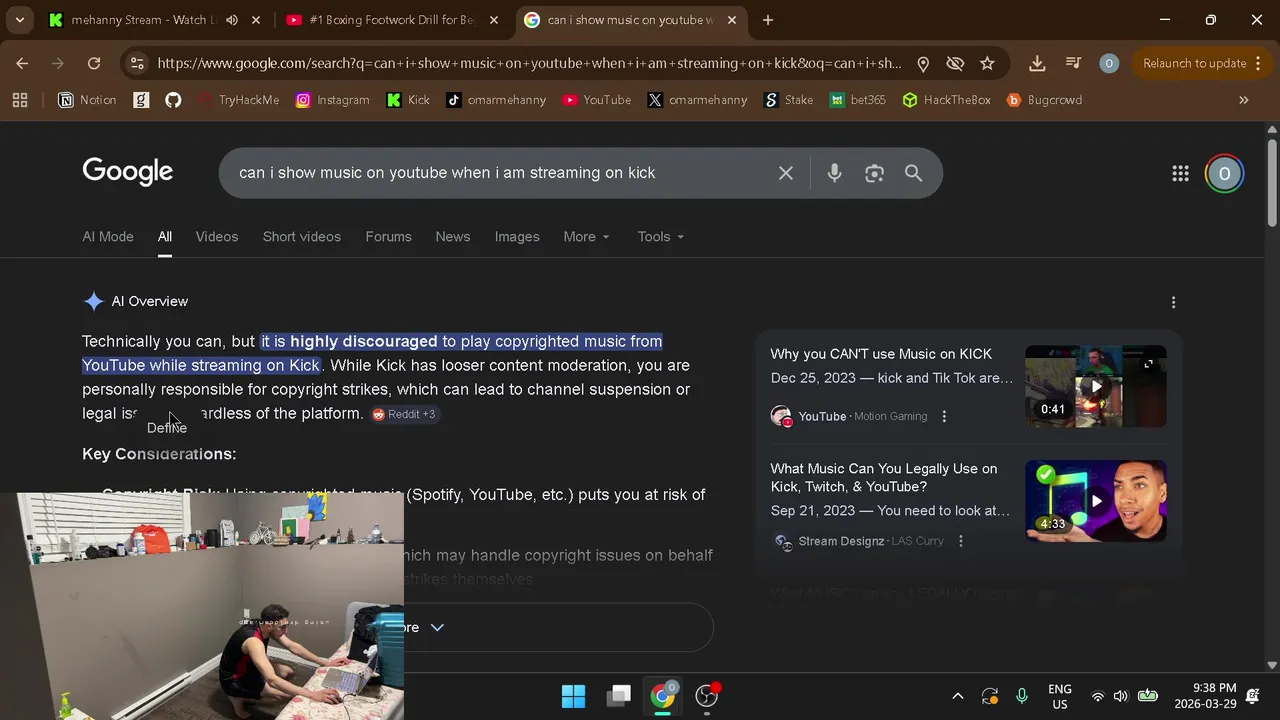Open GitHub bookmark icon

pos(173,100)
